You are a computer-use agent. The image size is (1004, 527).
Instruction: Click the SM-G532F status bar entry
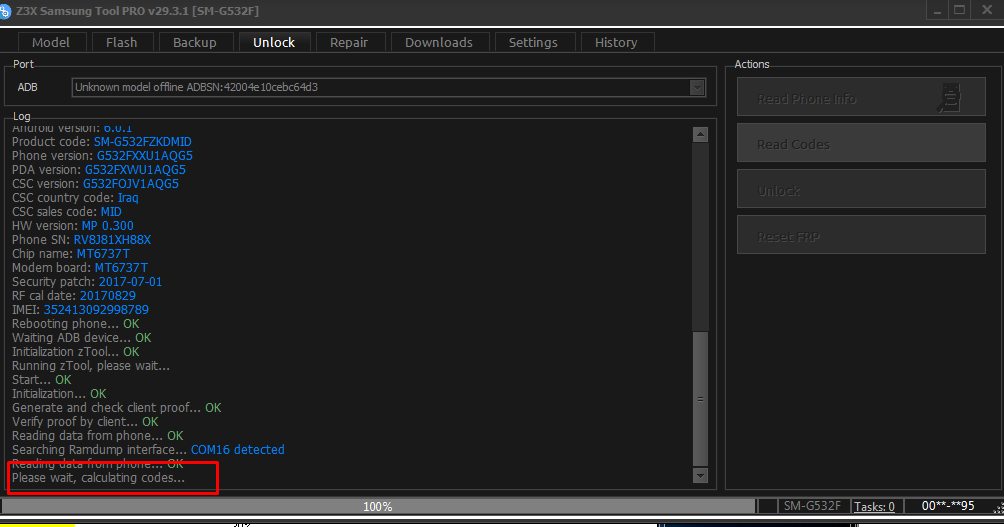pos(813,506)
